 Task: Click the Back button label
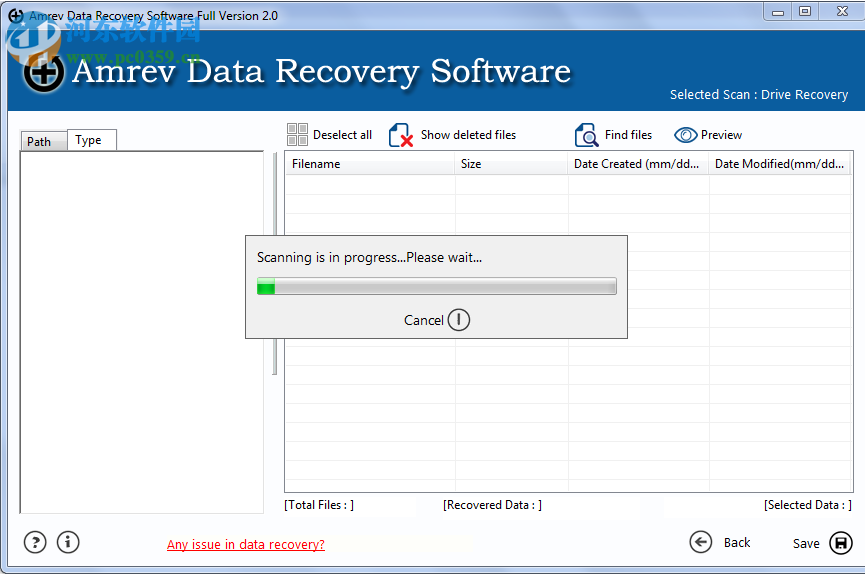(x=736, y=542)
